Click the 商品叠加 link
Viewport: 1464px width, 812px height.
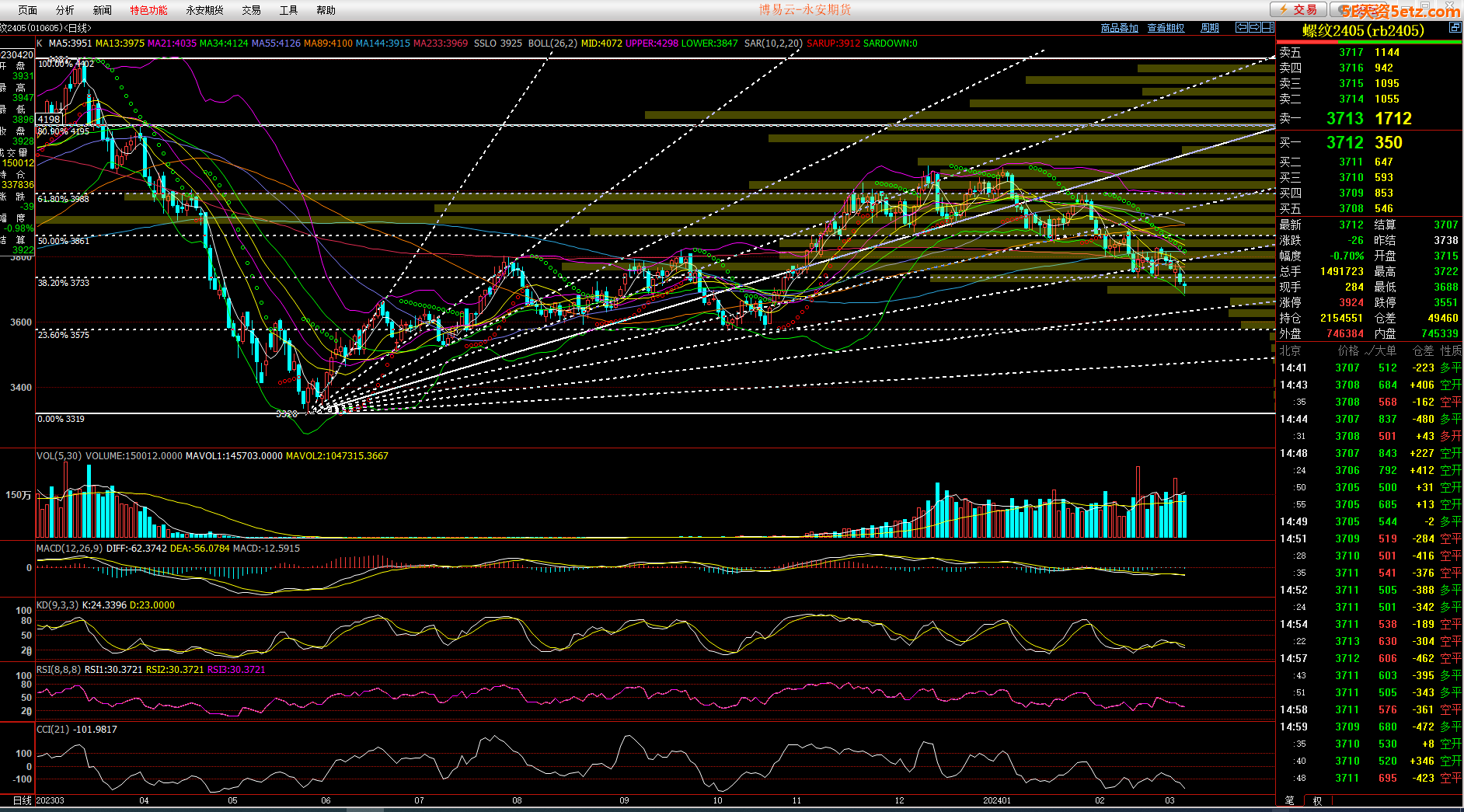(1119, 28)
